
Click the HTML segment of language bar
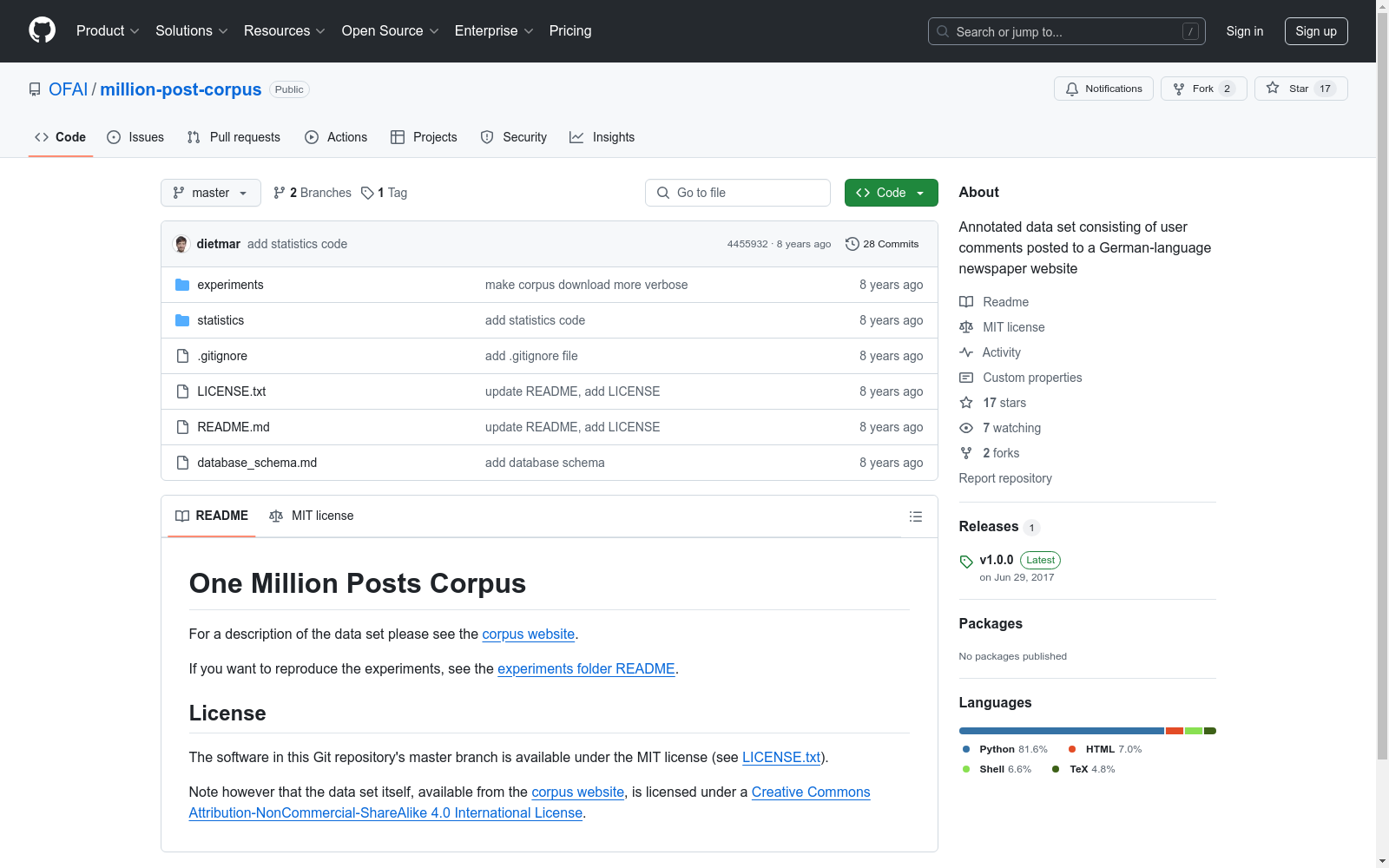point(1175,731)
